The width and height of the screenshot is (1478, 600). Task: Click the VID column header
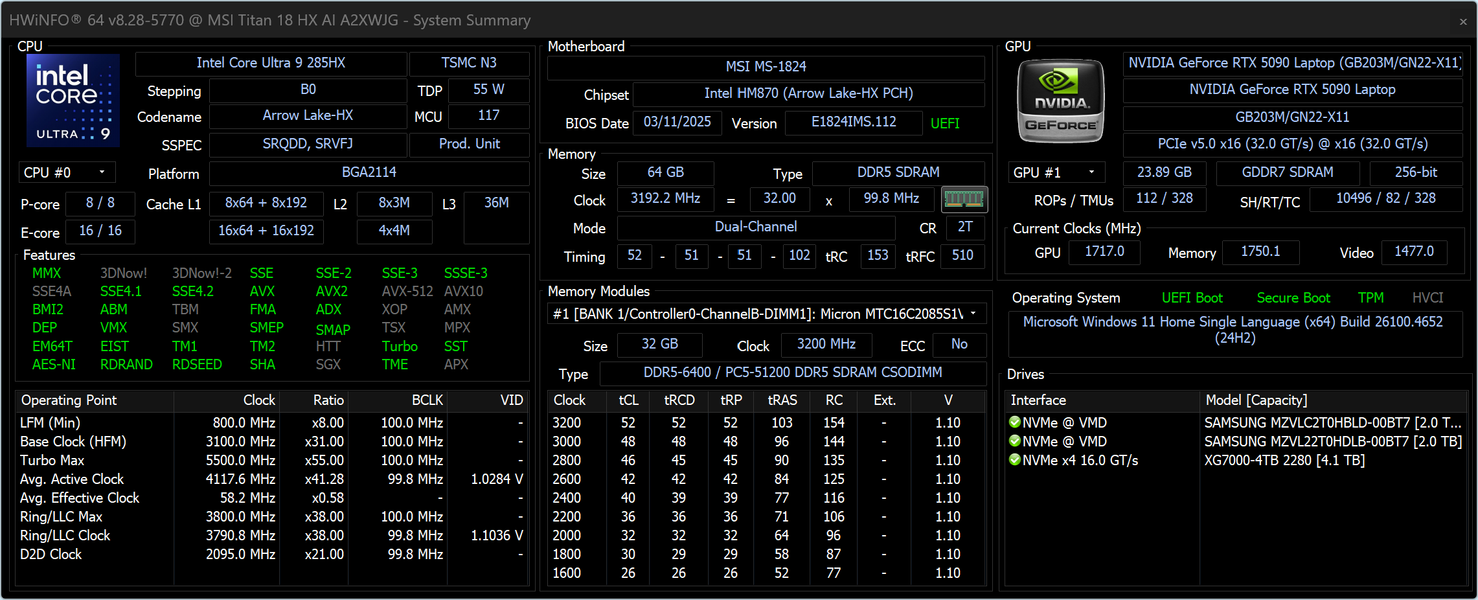coord(488,400)
